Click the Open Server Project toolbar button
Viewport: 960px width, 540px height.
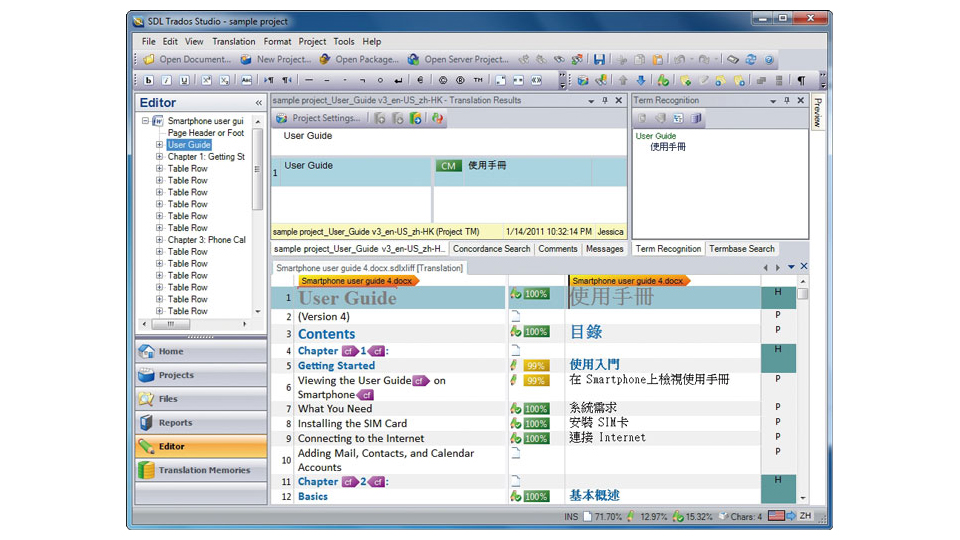(458, 59)
